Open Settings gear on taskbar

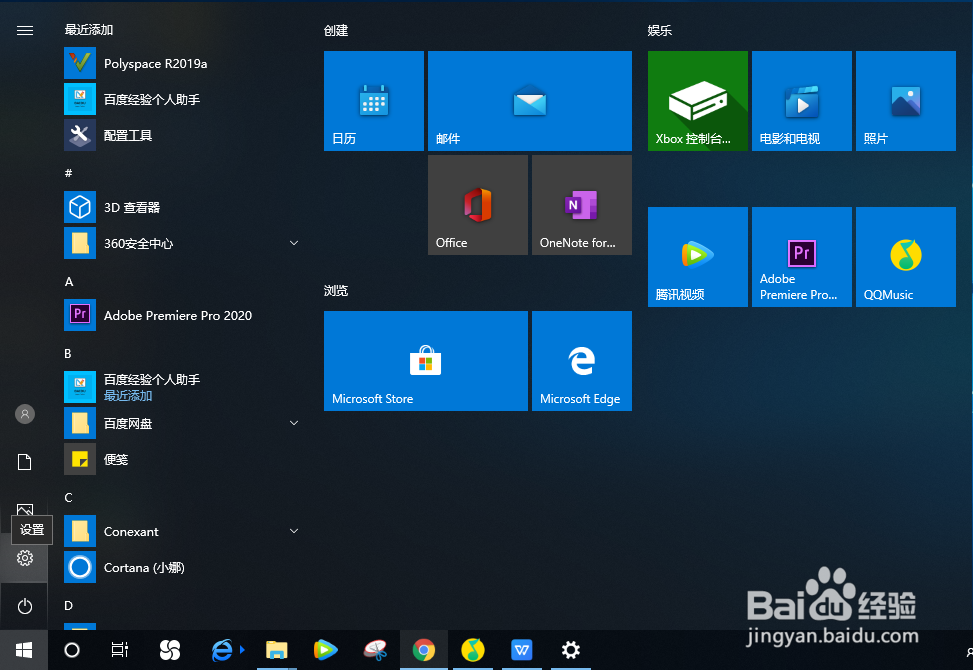click(571, 650)
